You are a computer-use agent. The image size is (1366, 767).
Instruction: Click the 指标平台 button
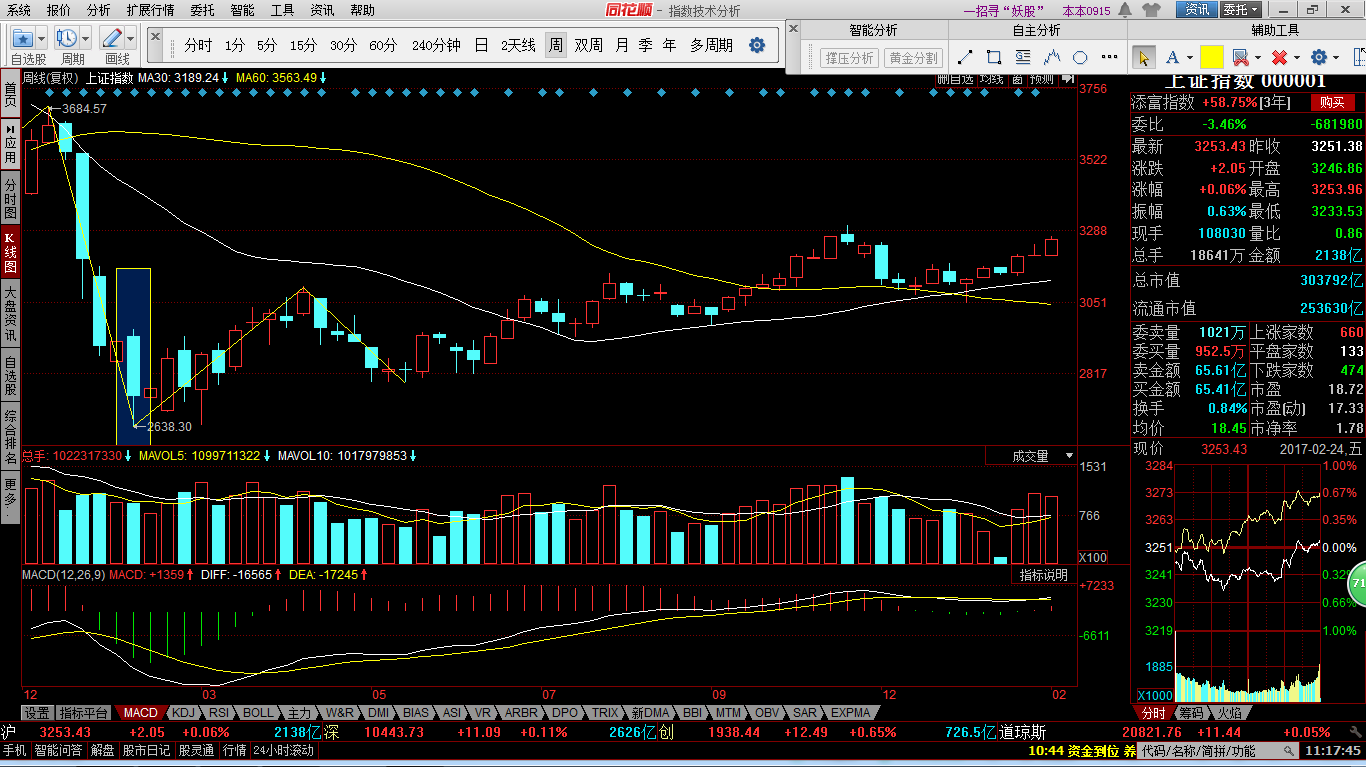[x=84, y=713]
